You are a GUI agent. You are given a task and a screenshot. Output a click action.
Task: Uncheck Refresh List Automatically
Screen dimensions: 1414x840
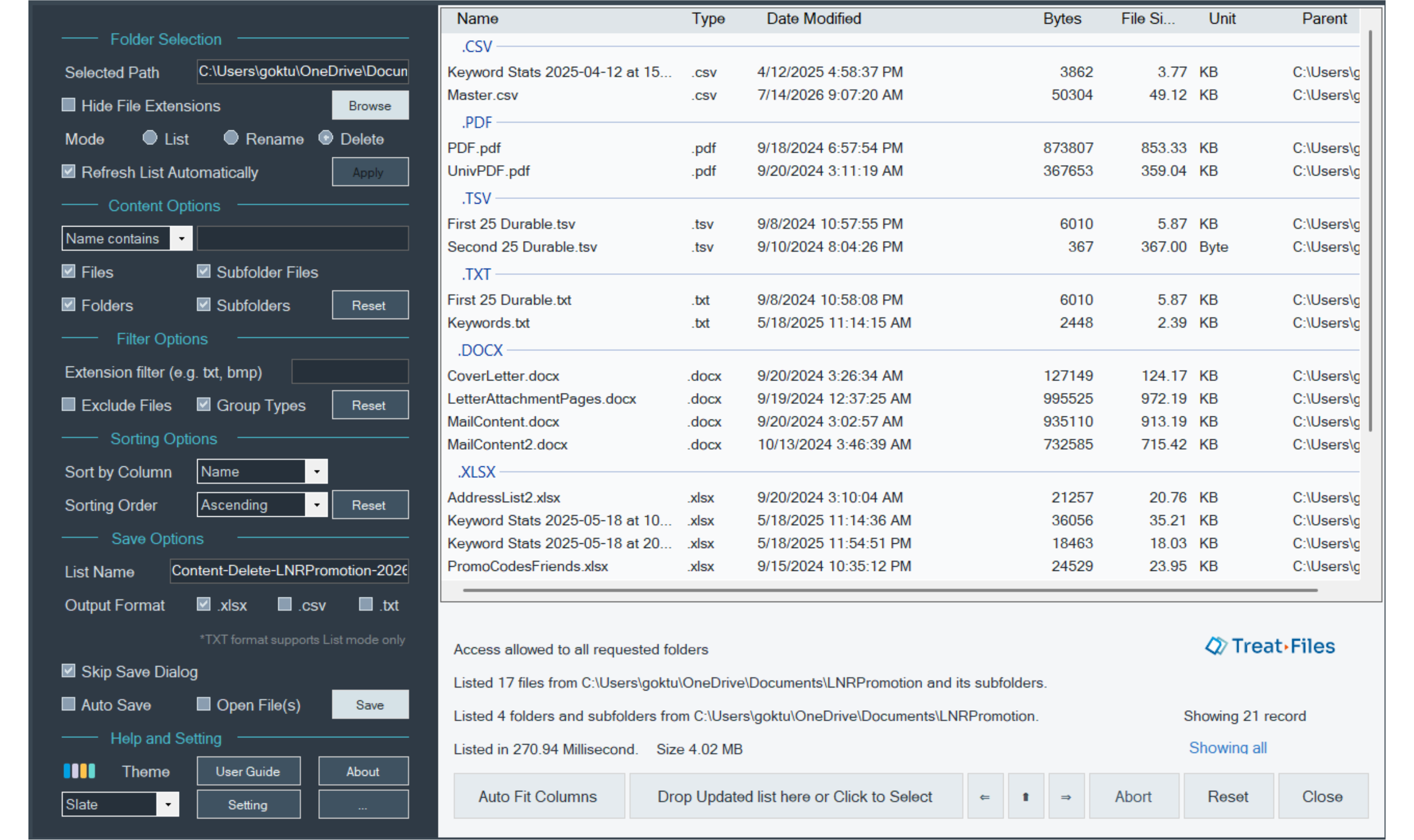(68, 171)
